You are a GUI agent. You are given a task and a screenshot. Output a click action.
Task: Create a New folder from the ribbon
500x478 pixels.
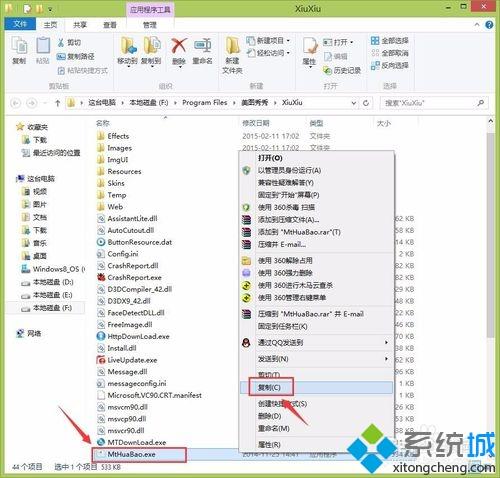[x=232, y=55]
